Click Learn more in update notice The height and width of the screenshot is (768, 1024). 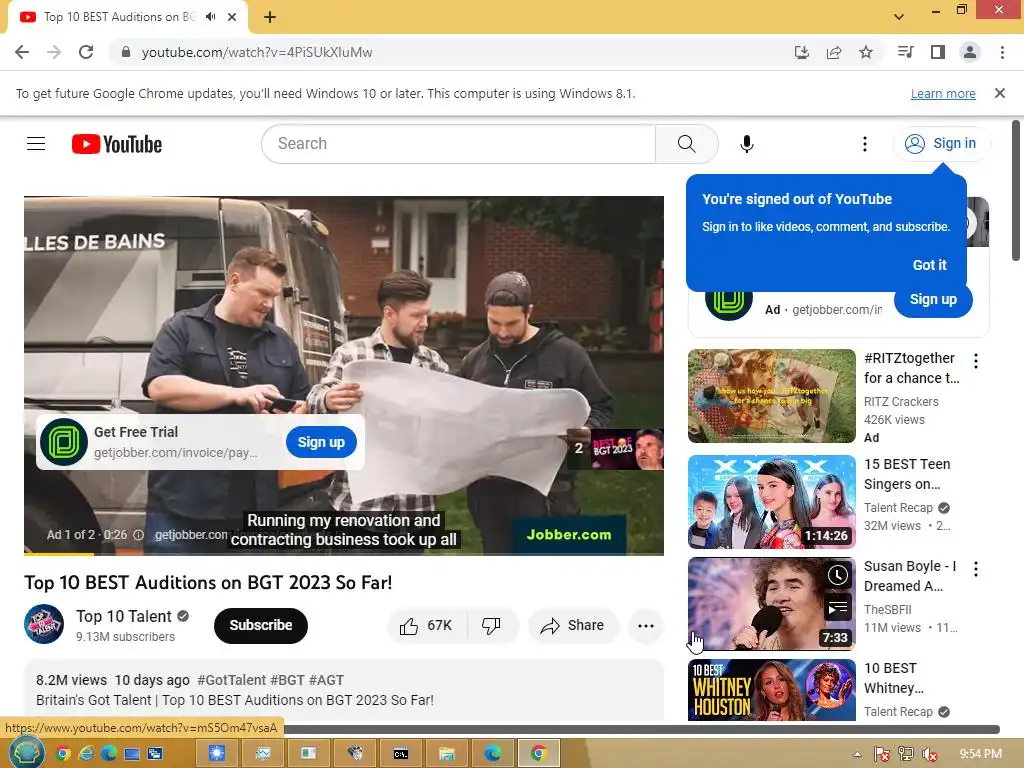943,93
